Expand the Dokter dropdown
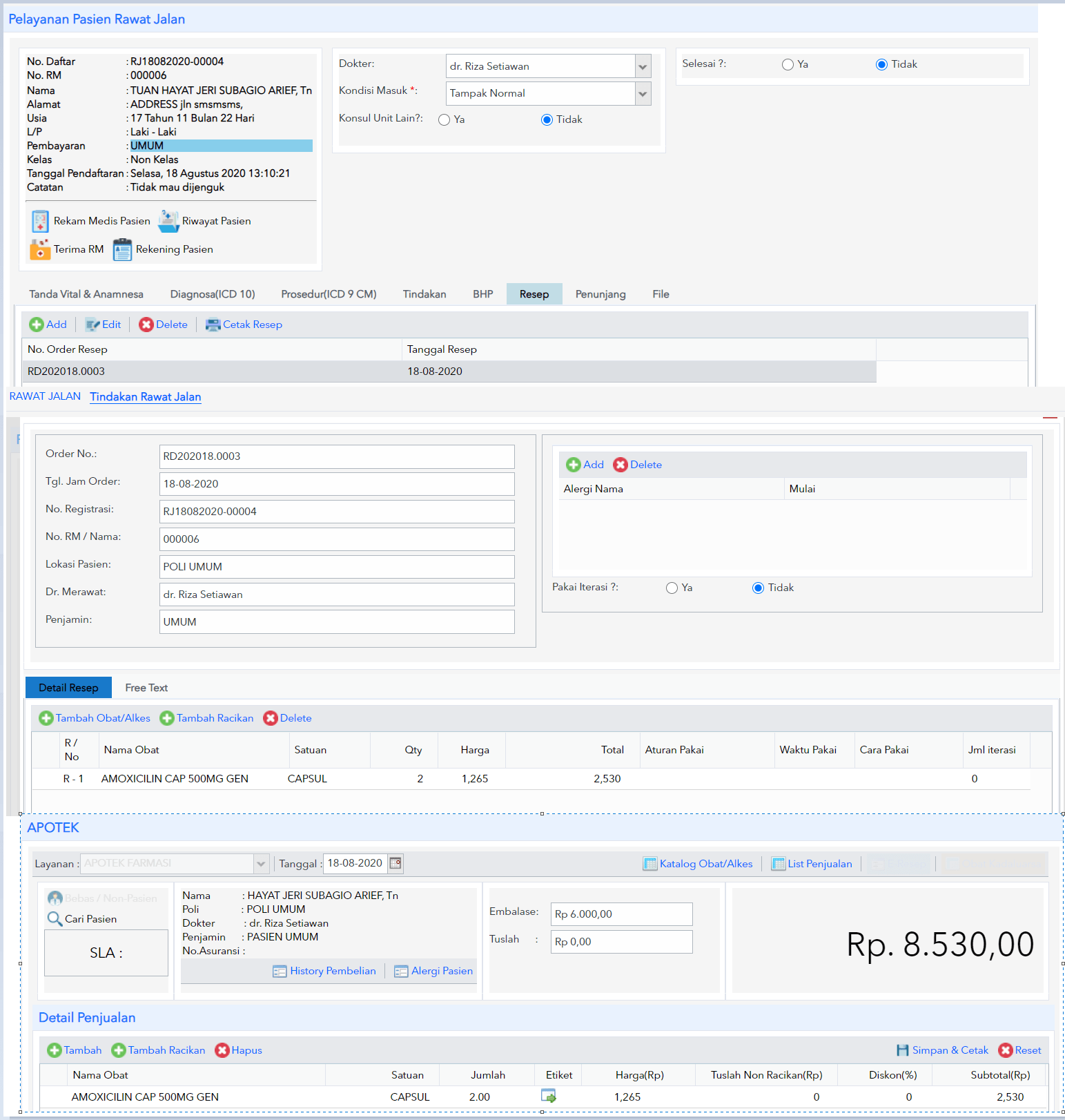 pyautogui.click(x=643, y=66)
